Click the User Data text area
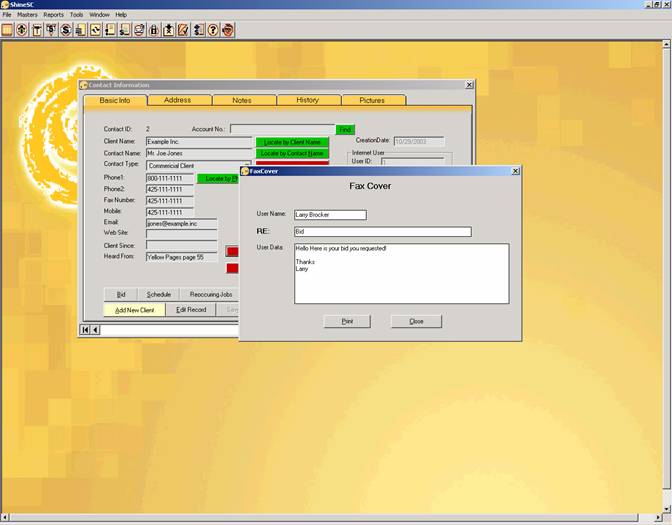This screenshot has height=525, width=672. tap(402, 273)
